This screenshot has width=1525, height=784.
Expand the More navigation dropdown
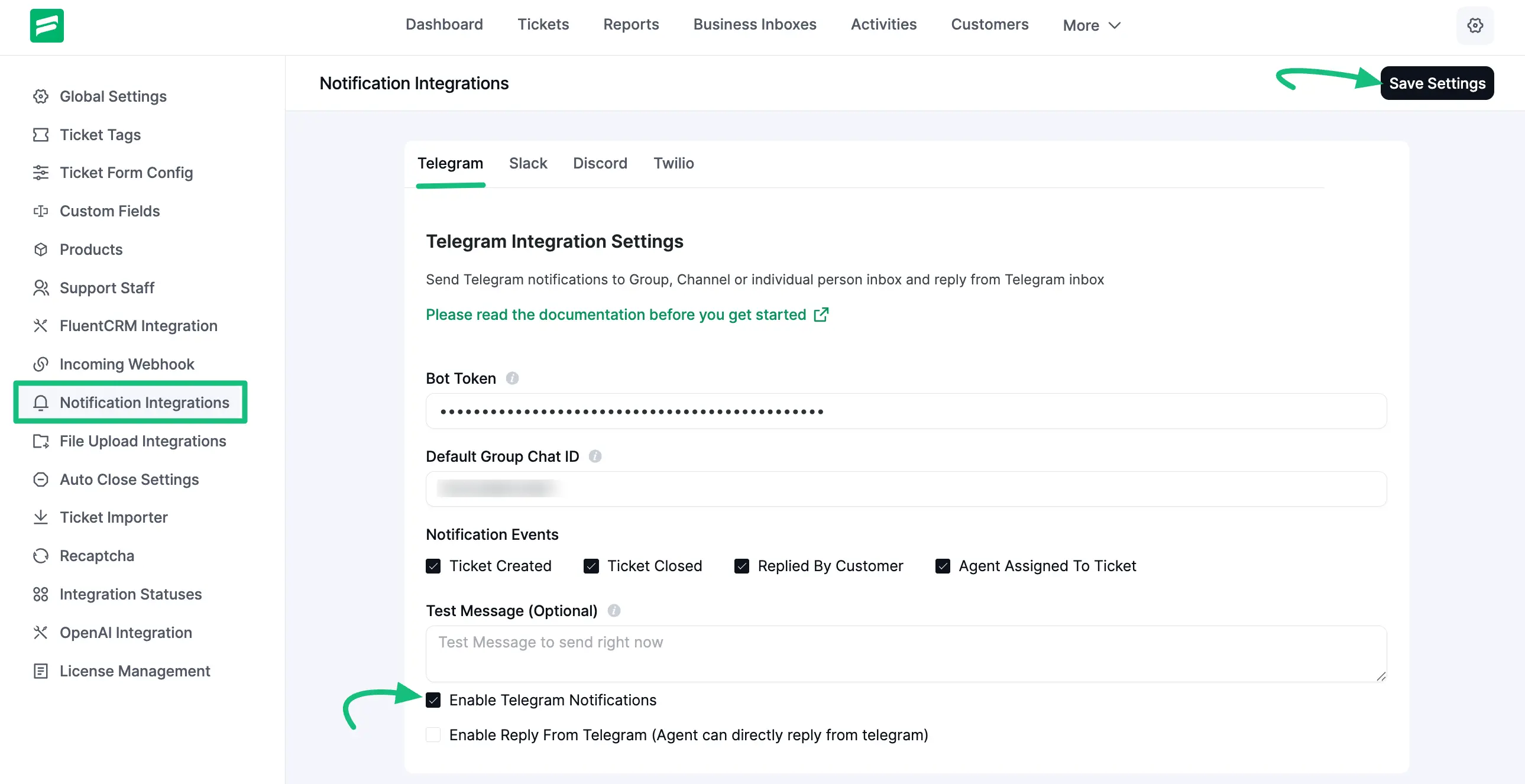[1090, 25]
